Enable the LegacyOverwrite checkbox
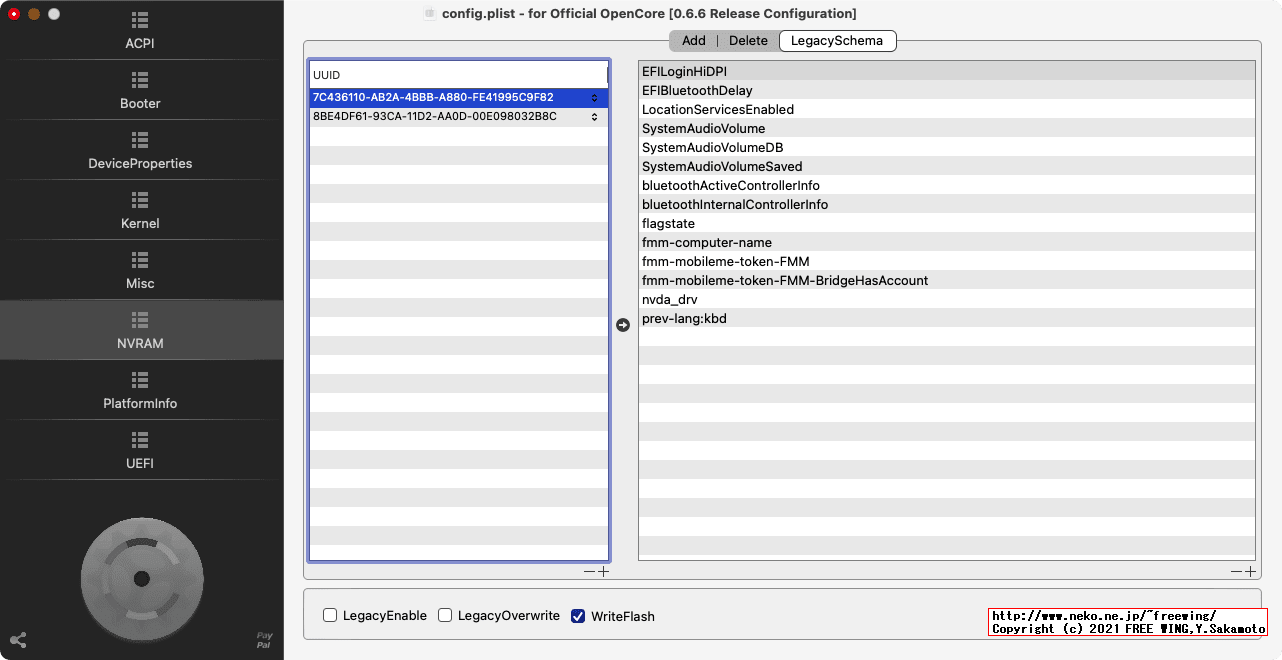Image resolution: width=1282 pixels, height=660 pixels. tap(445, 616)
